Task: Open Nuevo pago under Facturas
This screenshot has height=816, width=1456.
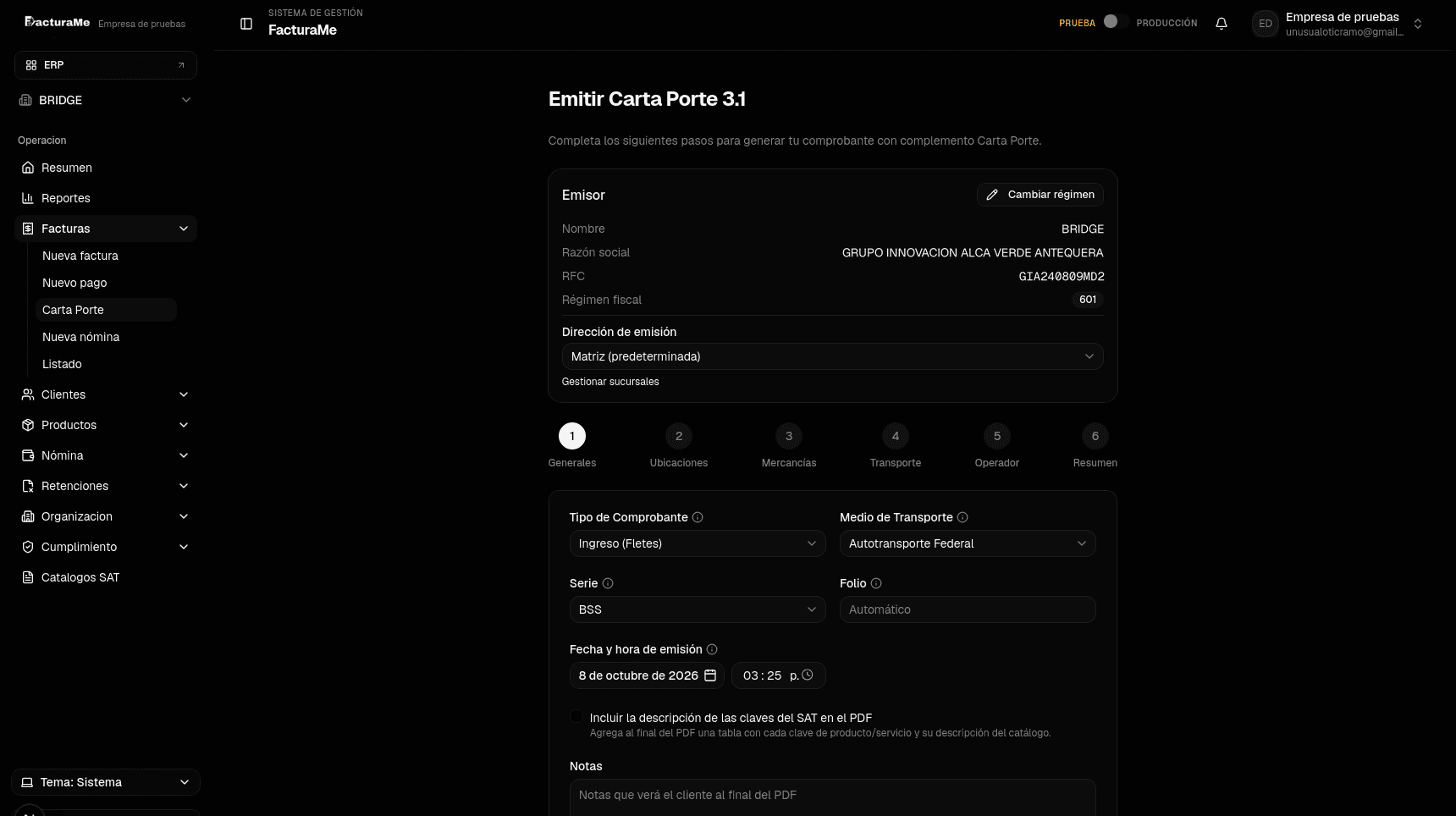Action: (x=74, y=283)
